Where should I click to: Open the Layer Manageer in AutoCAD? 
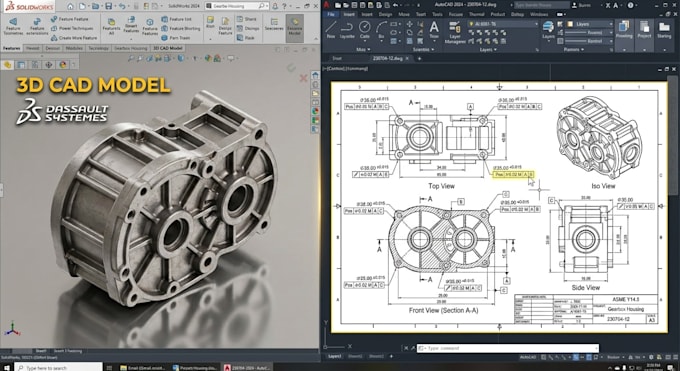[455, 33]
